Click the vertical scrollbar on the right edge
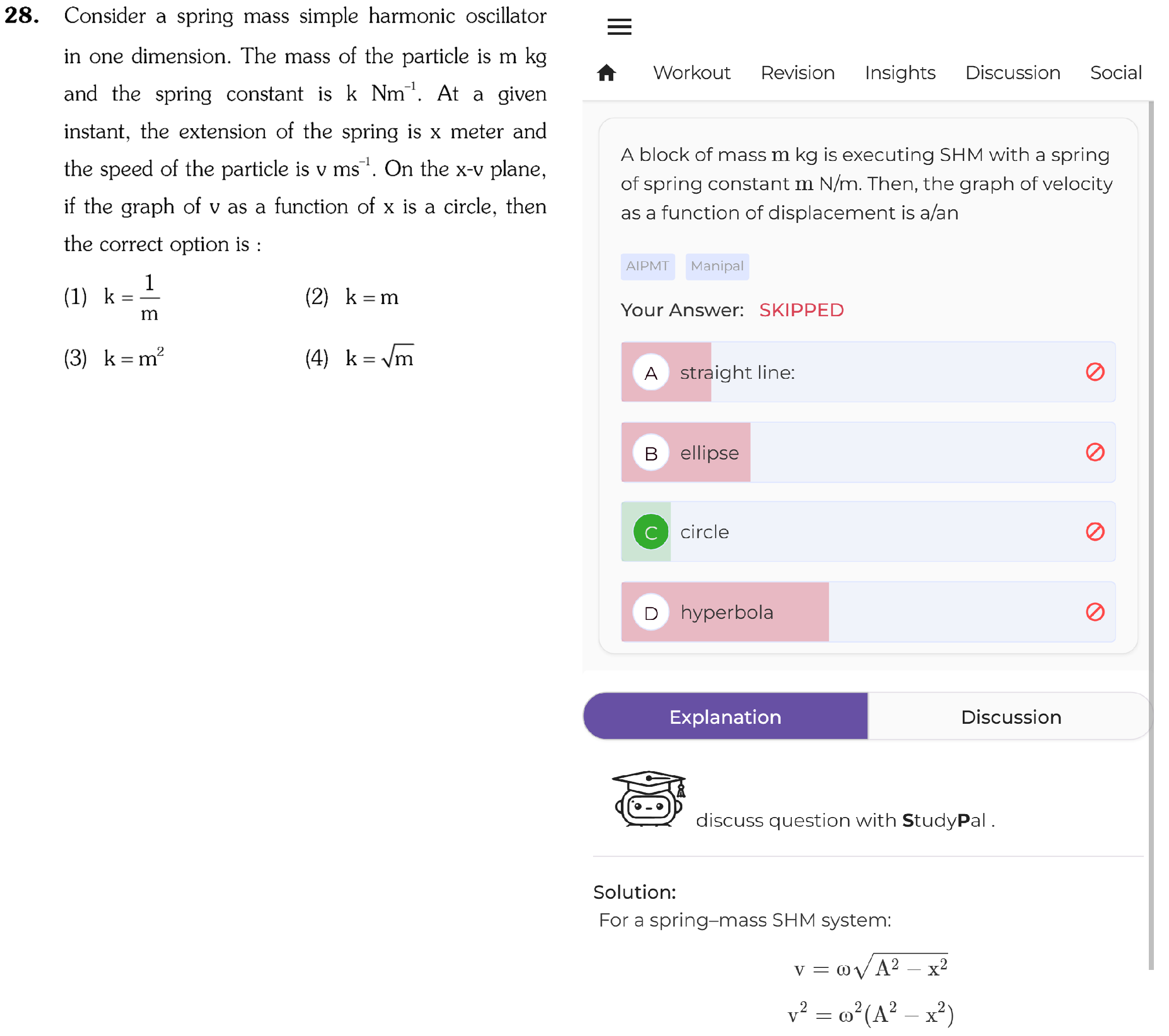This screenshot has height=1036, width=1169. (1151, 535)
